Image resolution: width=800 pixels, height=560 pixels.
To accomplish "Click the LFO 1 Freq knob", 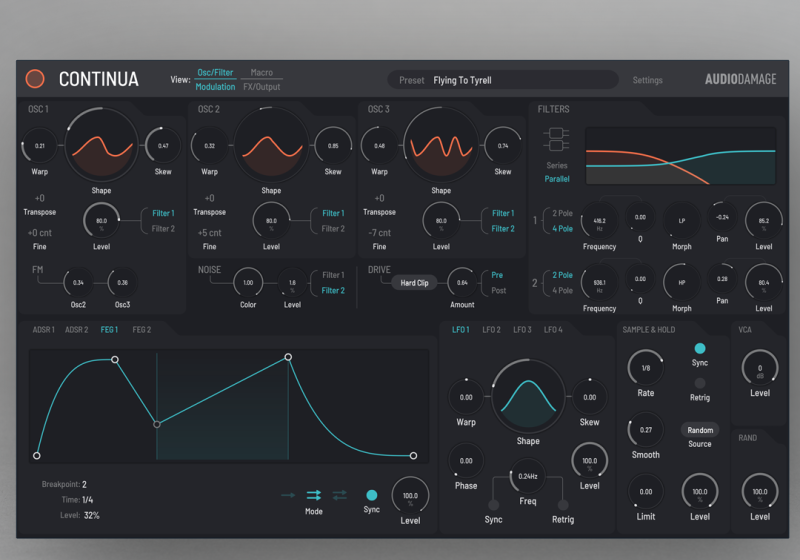I will pyautogui.click(x=528, y=476).
